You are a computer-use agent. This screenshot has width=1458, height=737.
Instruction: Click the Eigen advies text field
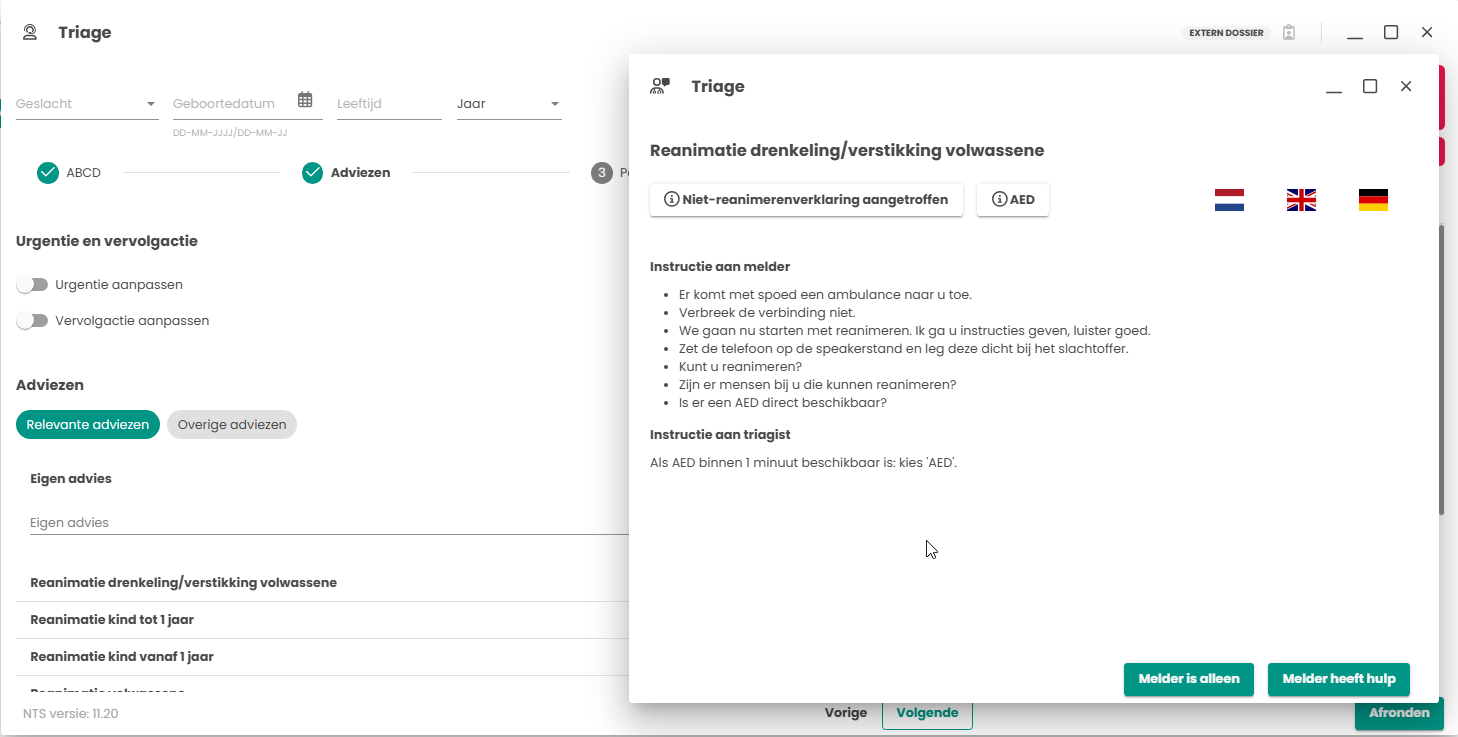(329, 523)
